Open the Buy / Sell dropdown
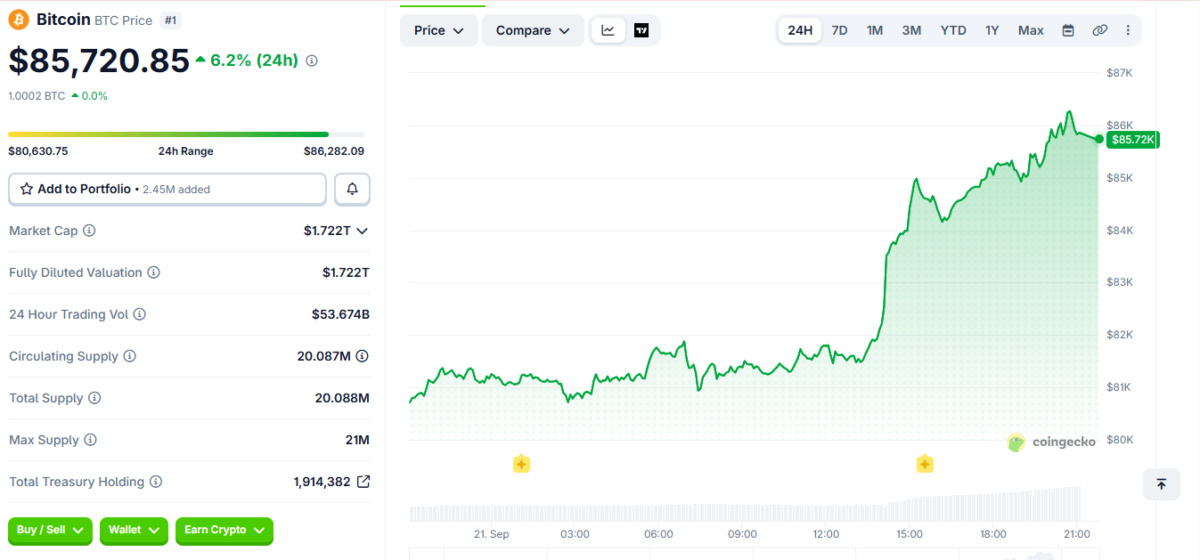The width and height of the screenshot is (1200, 560). (x=51, y=530)
